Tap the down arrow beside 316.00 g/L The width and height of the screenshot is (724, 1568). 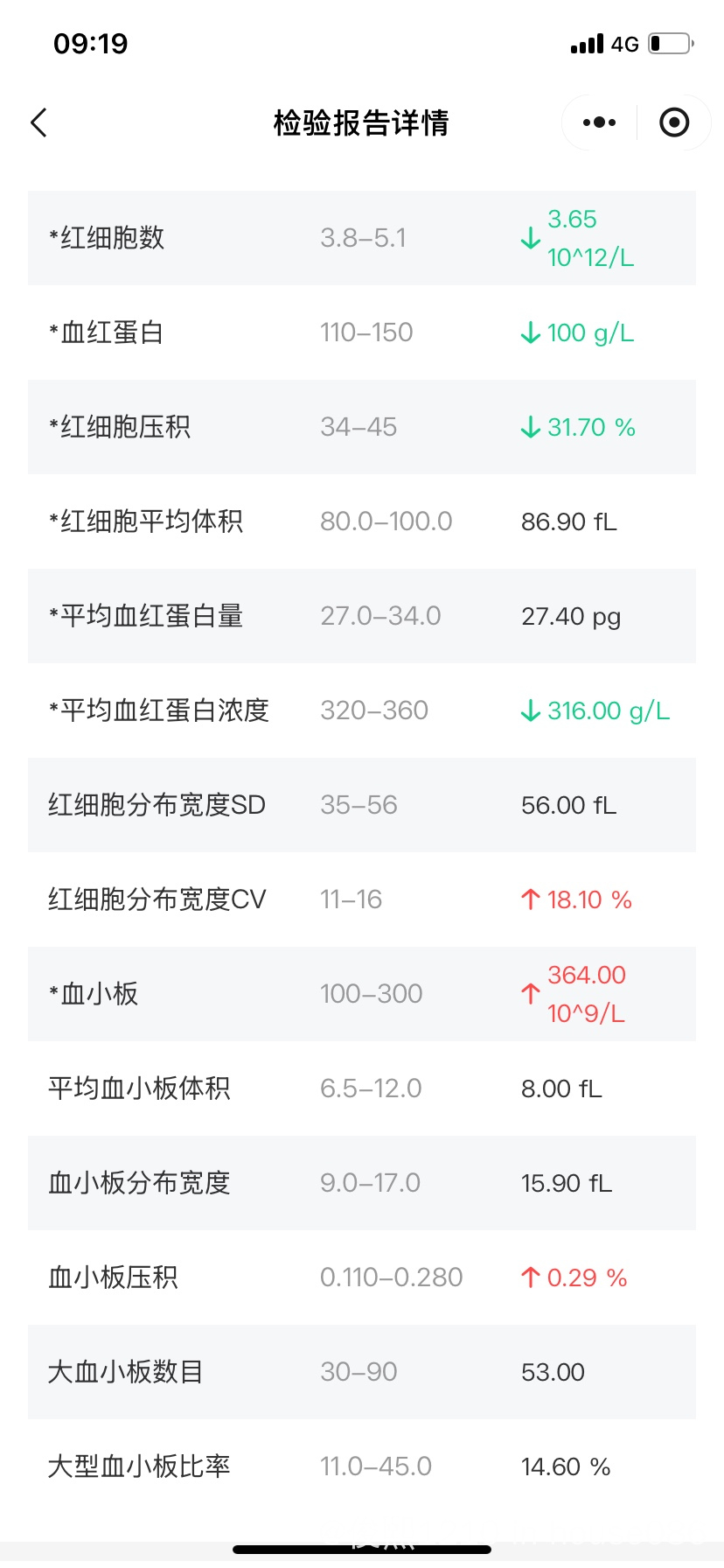(x=530, y=710)
